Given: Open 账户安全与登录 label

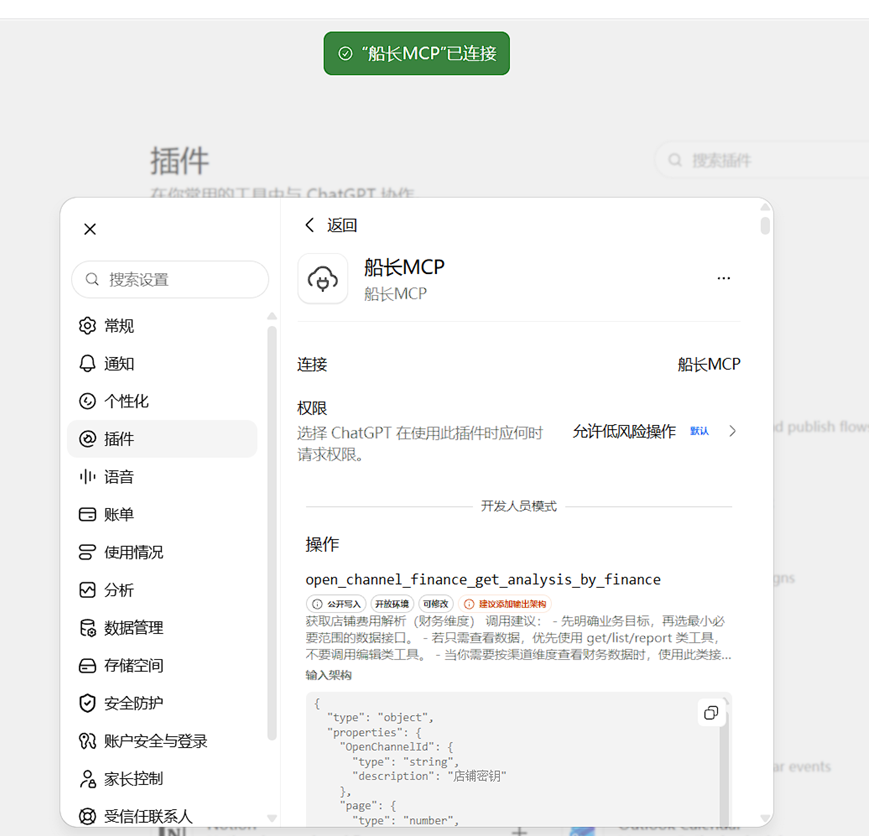Looking at the screenshot, I should point(156,741).
